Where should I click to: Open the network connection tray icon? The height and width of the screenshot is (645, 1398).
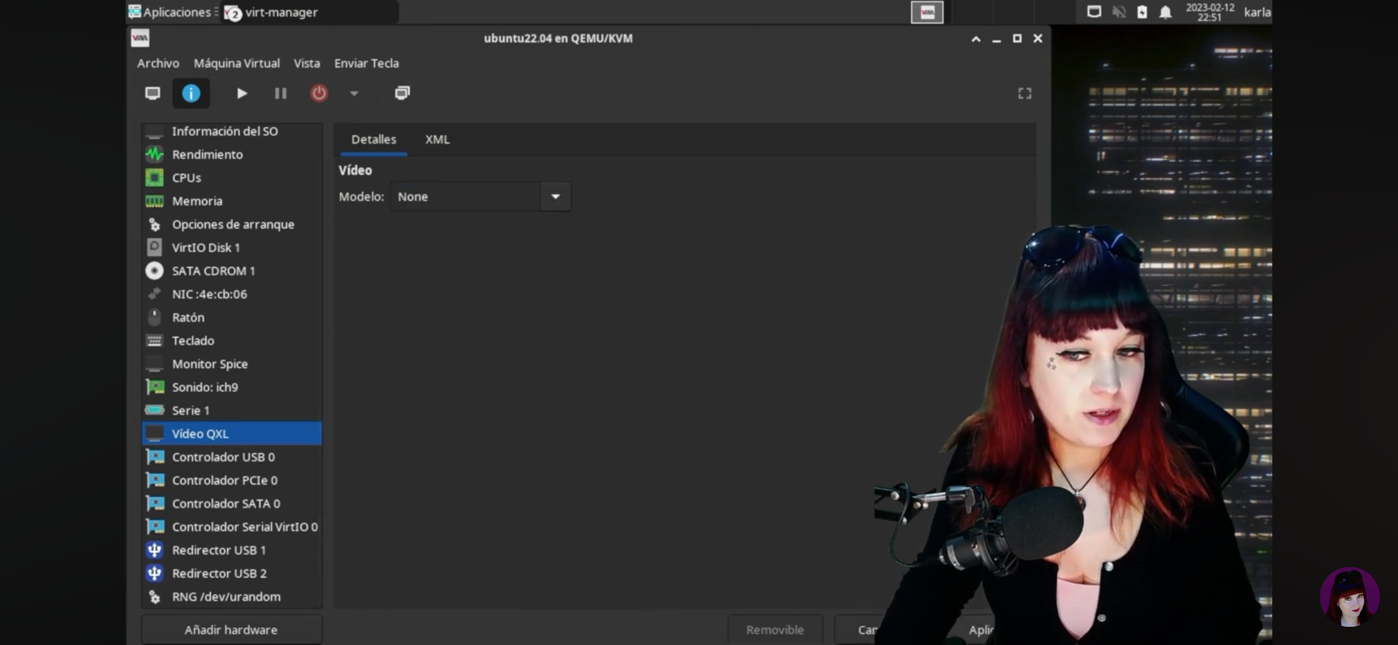(1094, 12)
